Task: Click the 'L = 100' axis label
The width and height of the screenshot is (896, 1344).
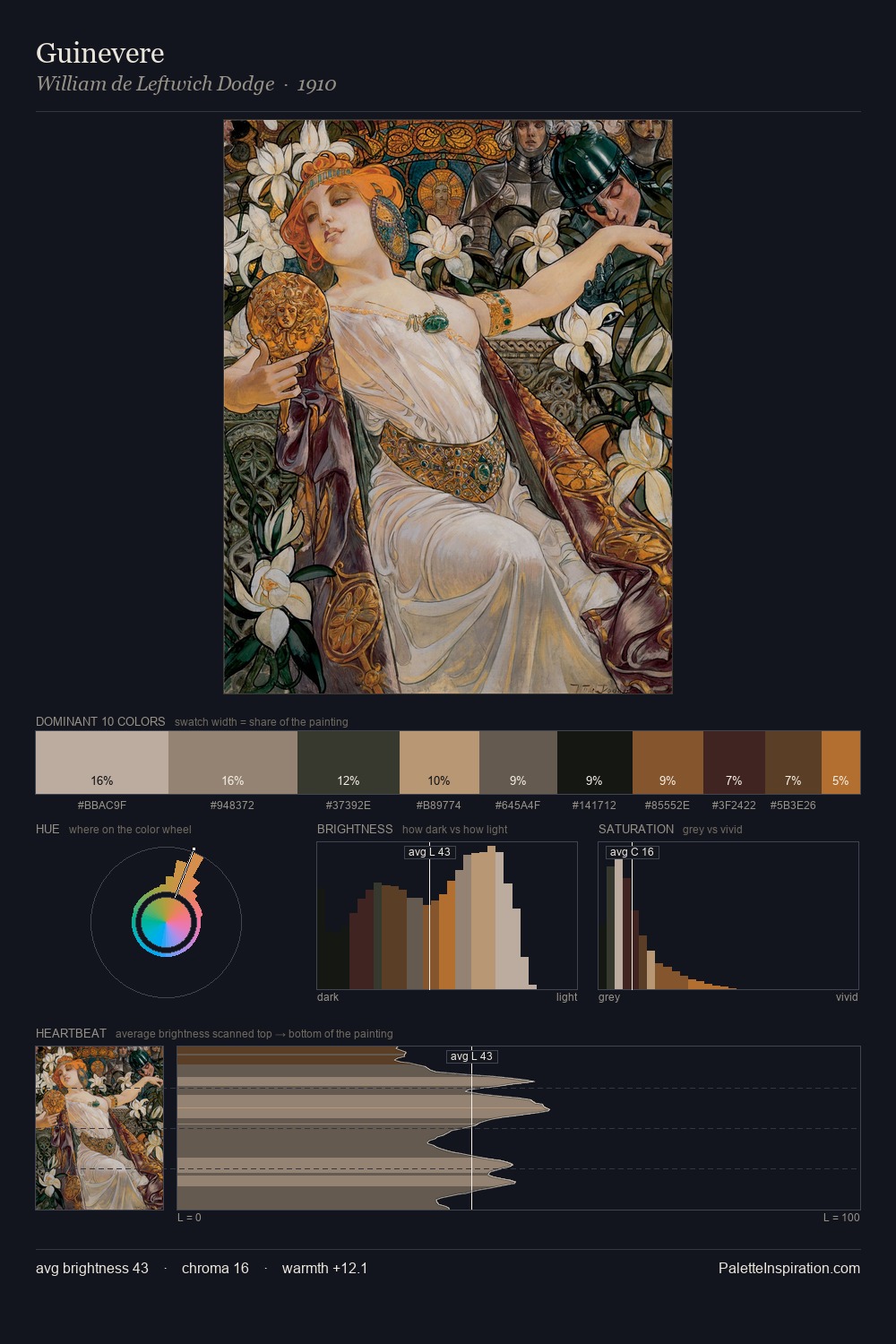Action: coord(841,1218)
